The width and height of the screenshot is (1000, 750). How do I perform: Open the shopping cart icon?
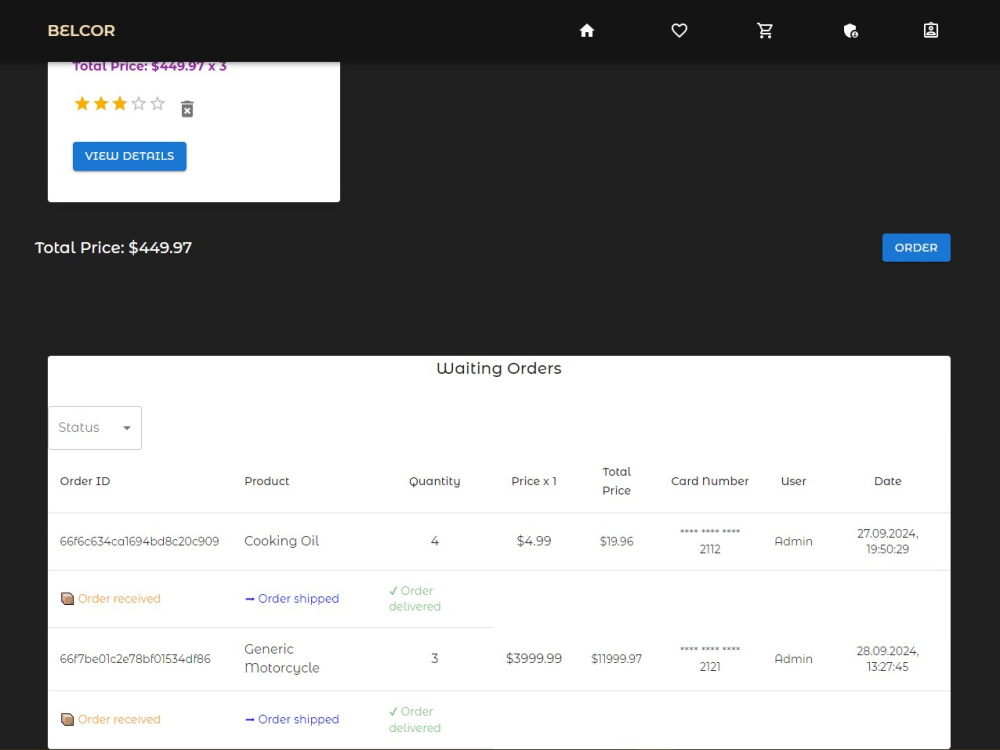[765, 31]
